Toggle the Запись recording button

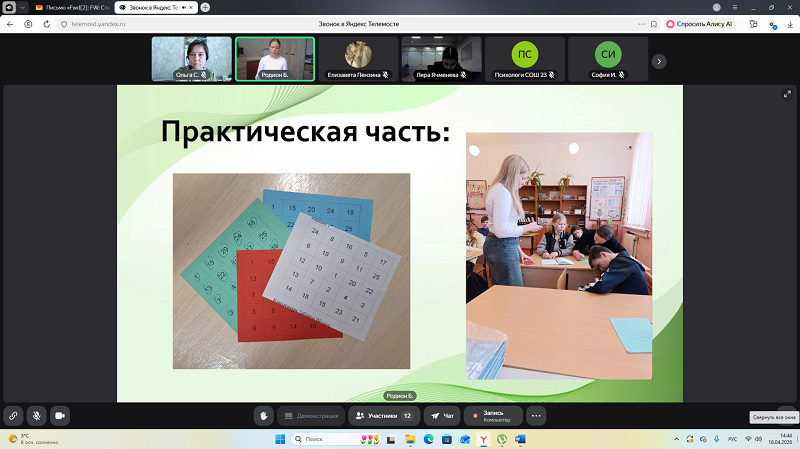[493, 416]
